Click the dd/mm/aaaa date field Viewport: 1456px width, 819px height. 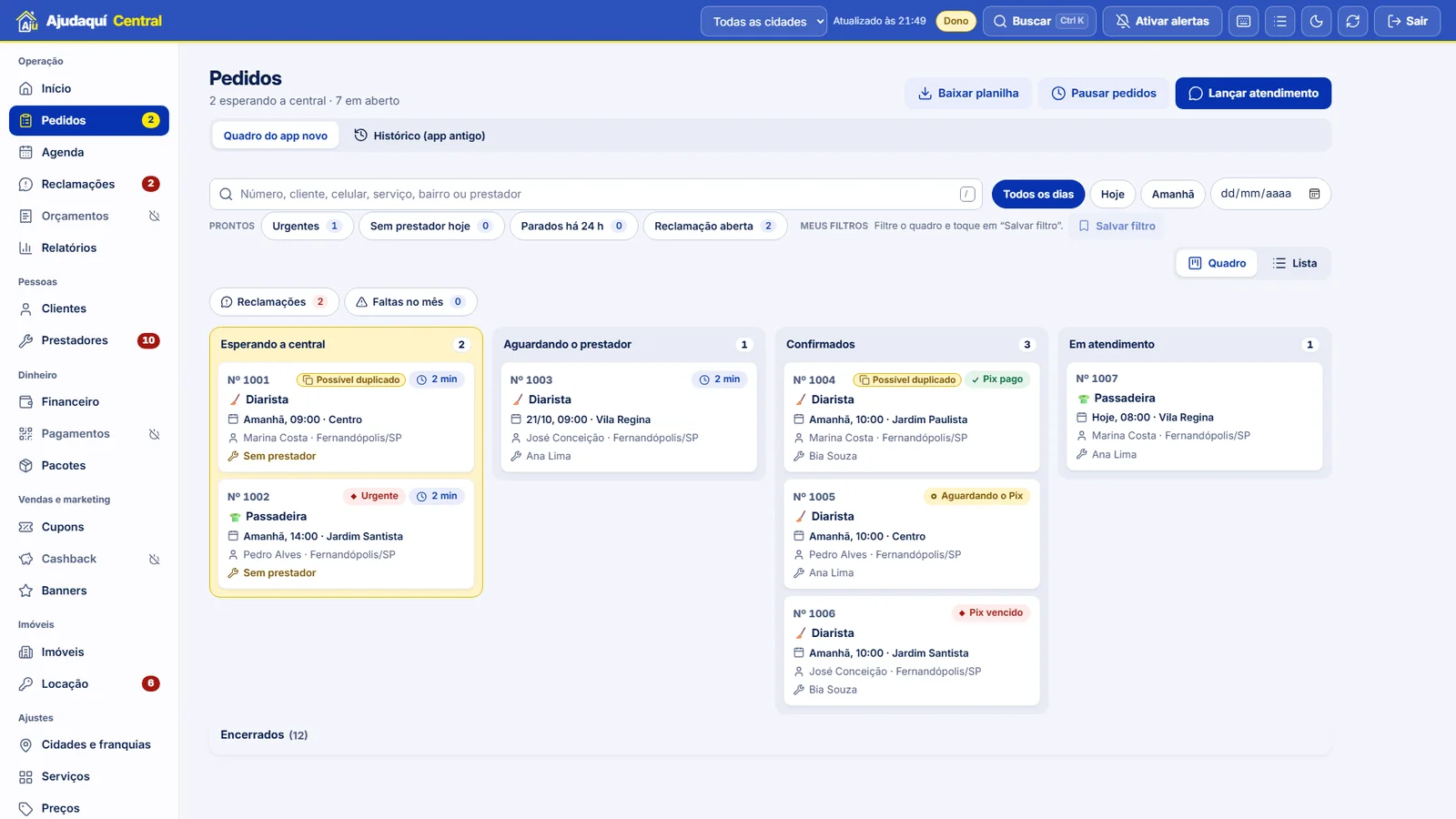click(1270, 194)
